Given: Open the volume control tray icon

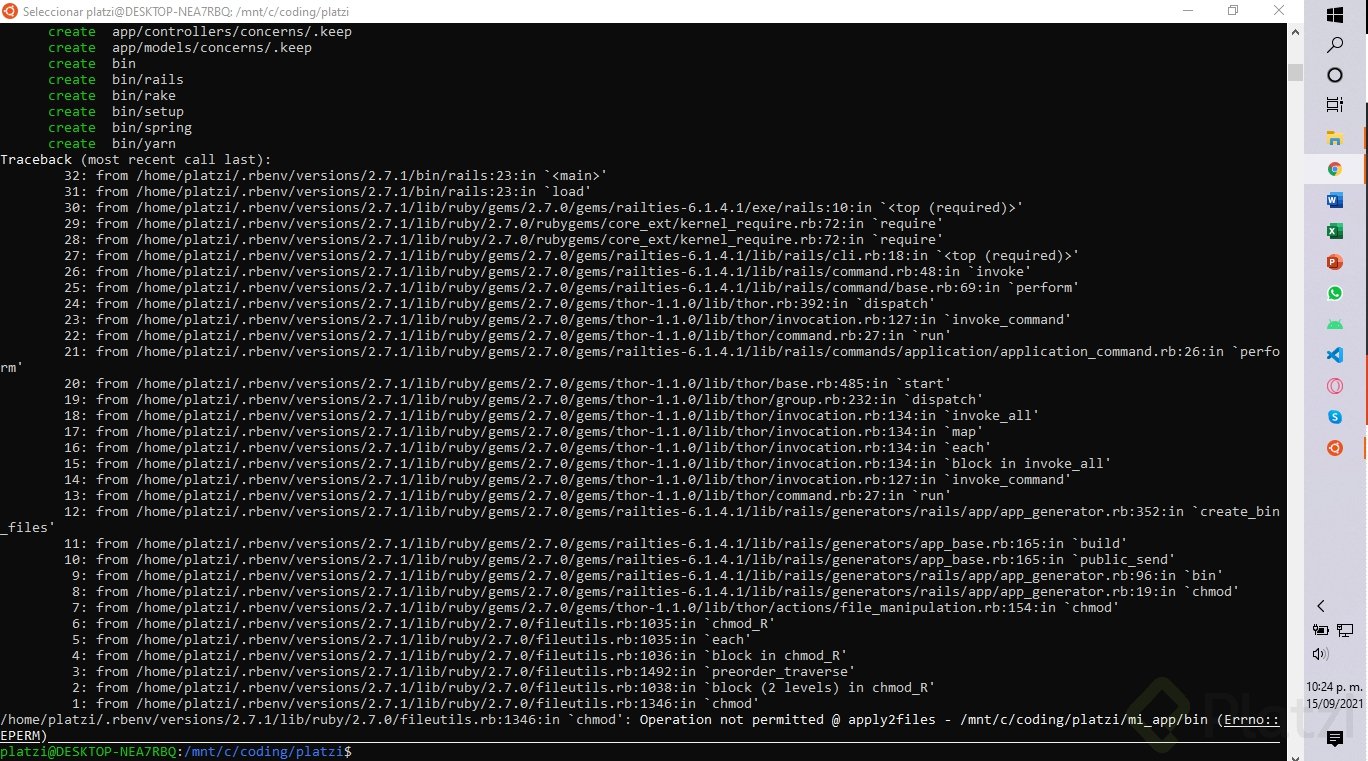Looking at the screenshot, I should pos(1321,654).
